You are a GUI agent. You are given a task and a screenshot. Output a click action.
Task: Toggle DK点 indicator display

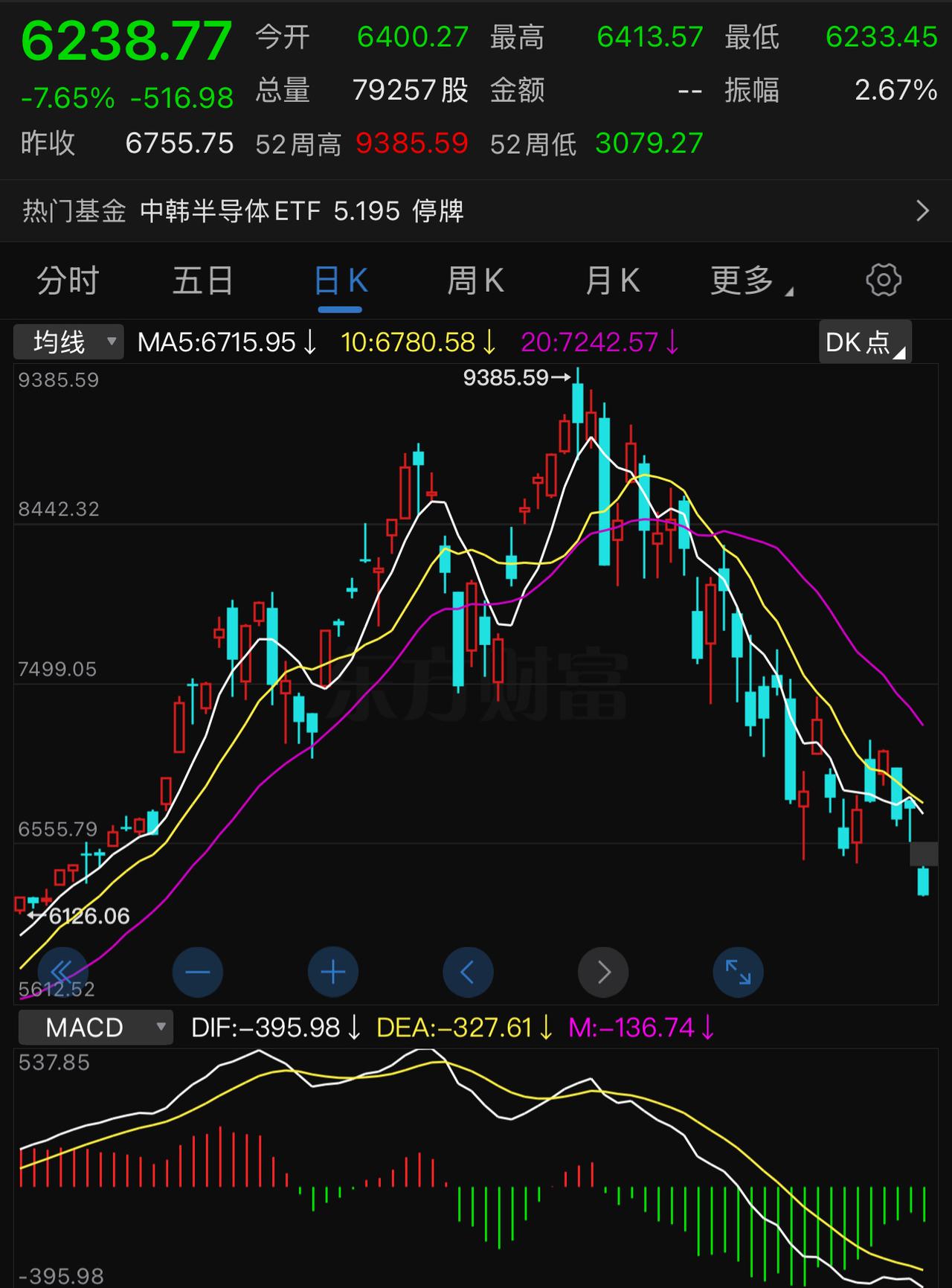tap(865, 342)
